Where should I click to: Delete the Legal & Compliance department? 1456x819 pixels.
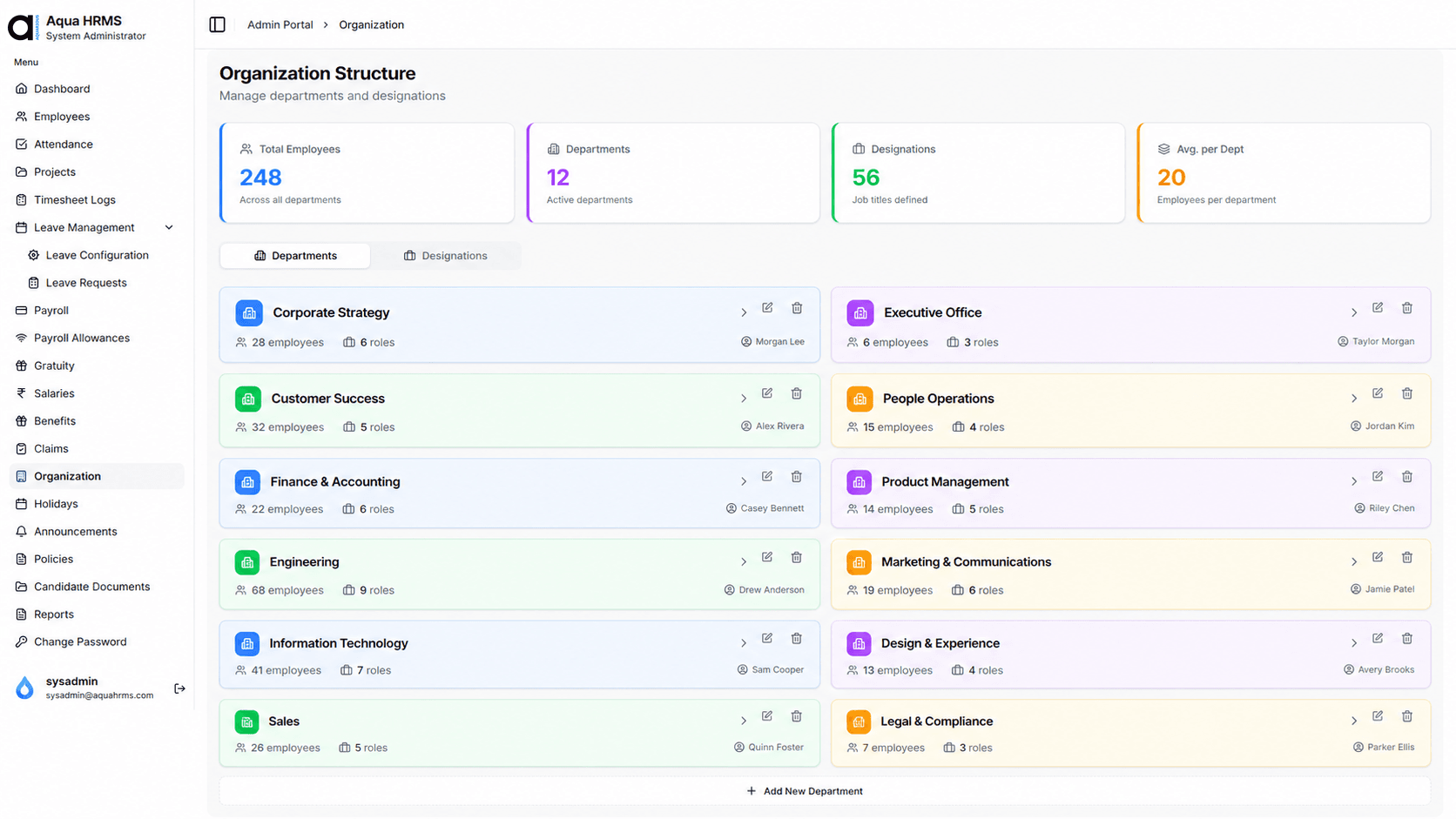[x=1407, y=716]
